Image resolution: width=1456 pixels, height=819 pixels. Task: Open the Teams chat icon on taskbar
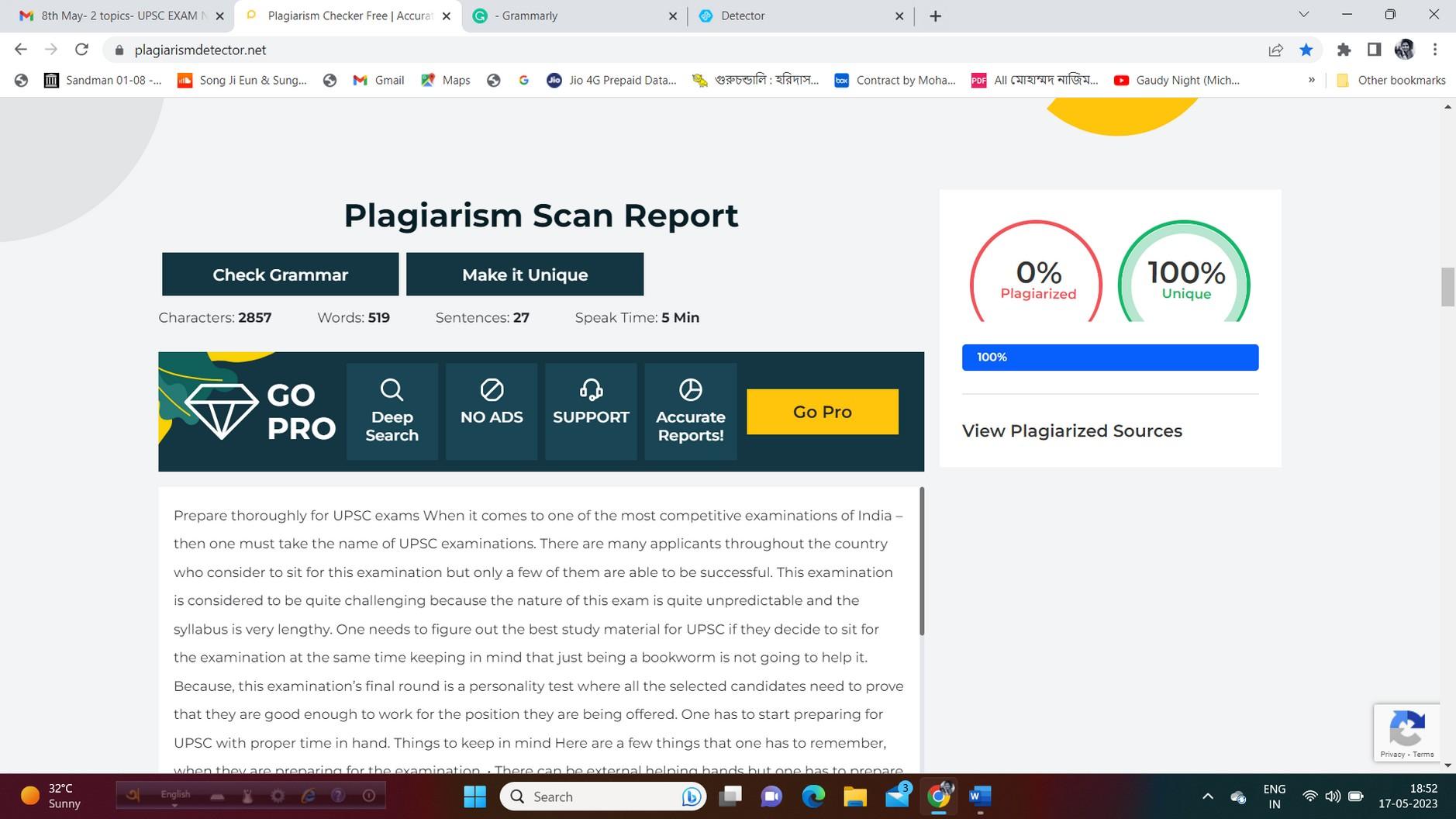[x=771, y=797]
